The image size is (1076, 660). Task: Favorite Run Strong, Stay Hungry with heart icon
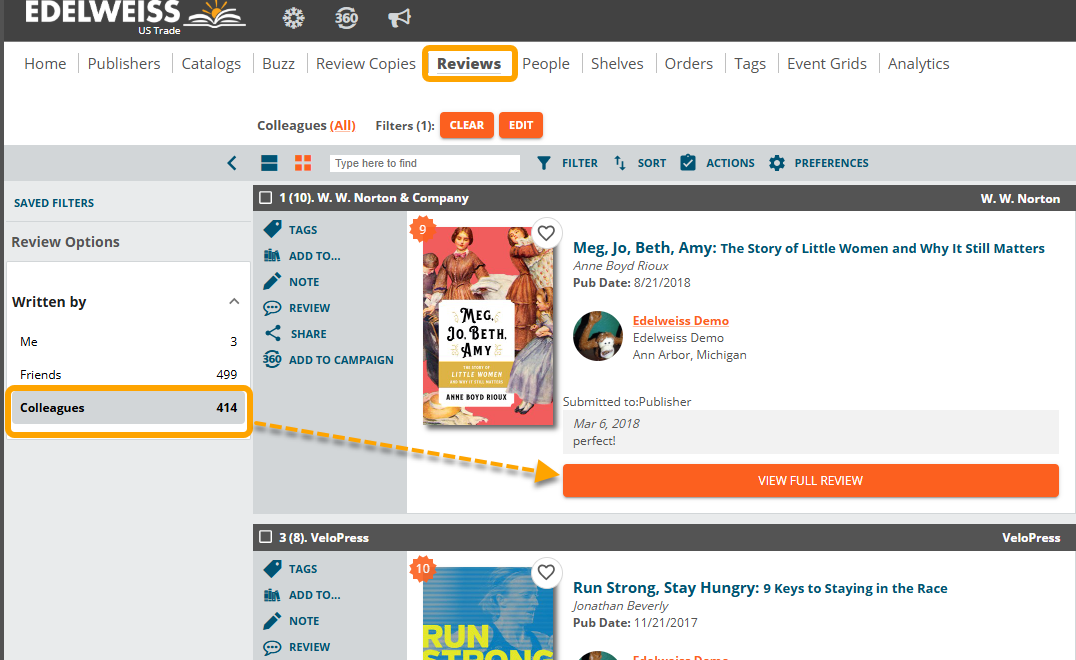click(546, 572)
